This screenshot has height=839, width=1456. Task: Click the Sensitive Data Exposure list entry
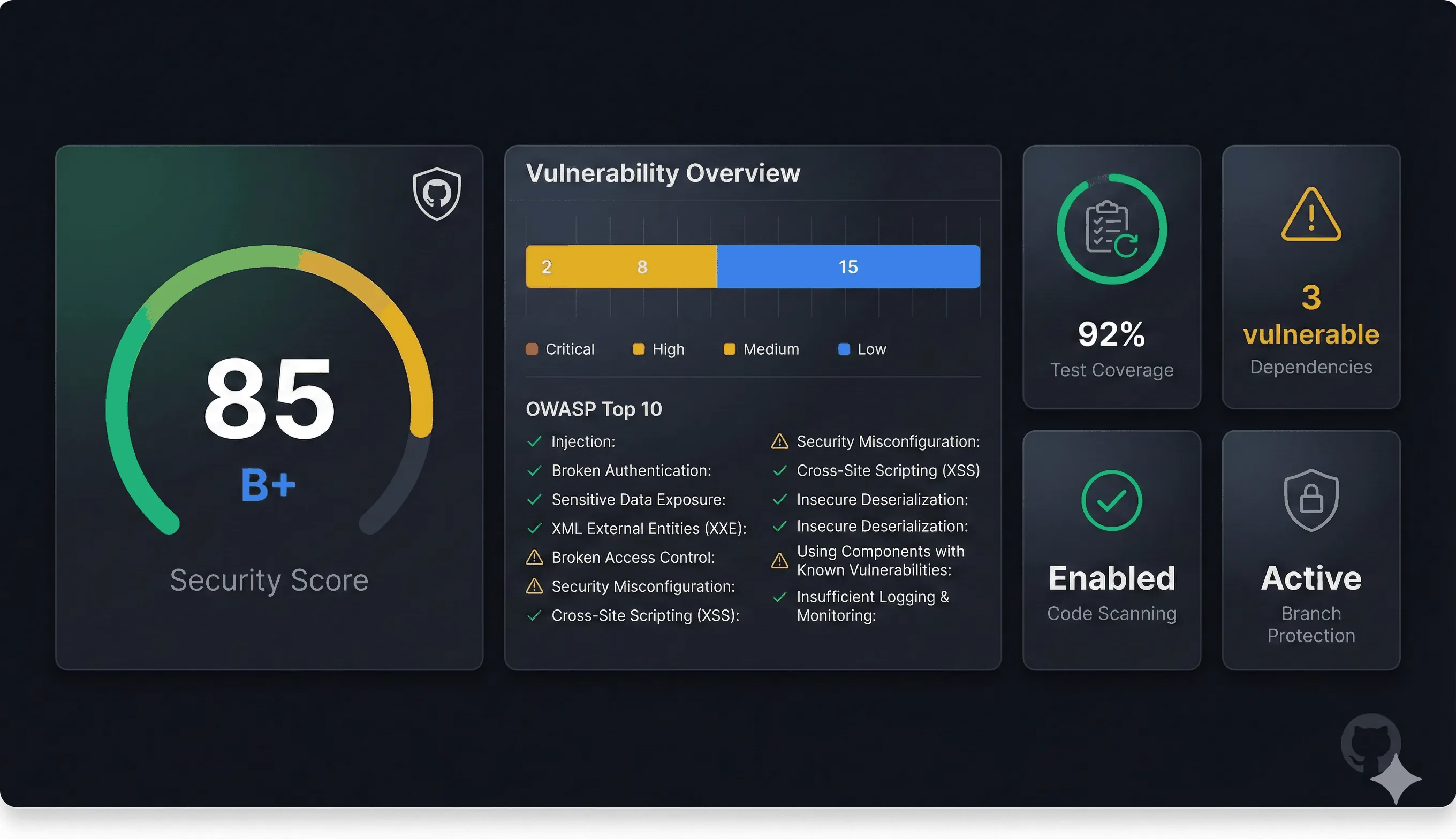coord(639,499)
